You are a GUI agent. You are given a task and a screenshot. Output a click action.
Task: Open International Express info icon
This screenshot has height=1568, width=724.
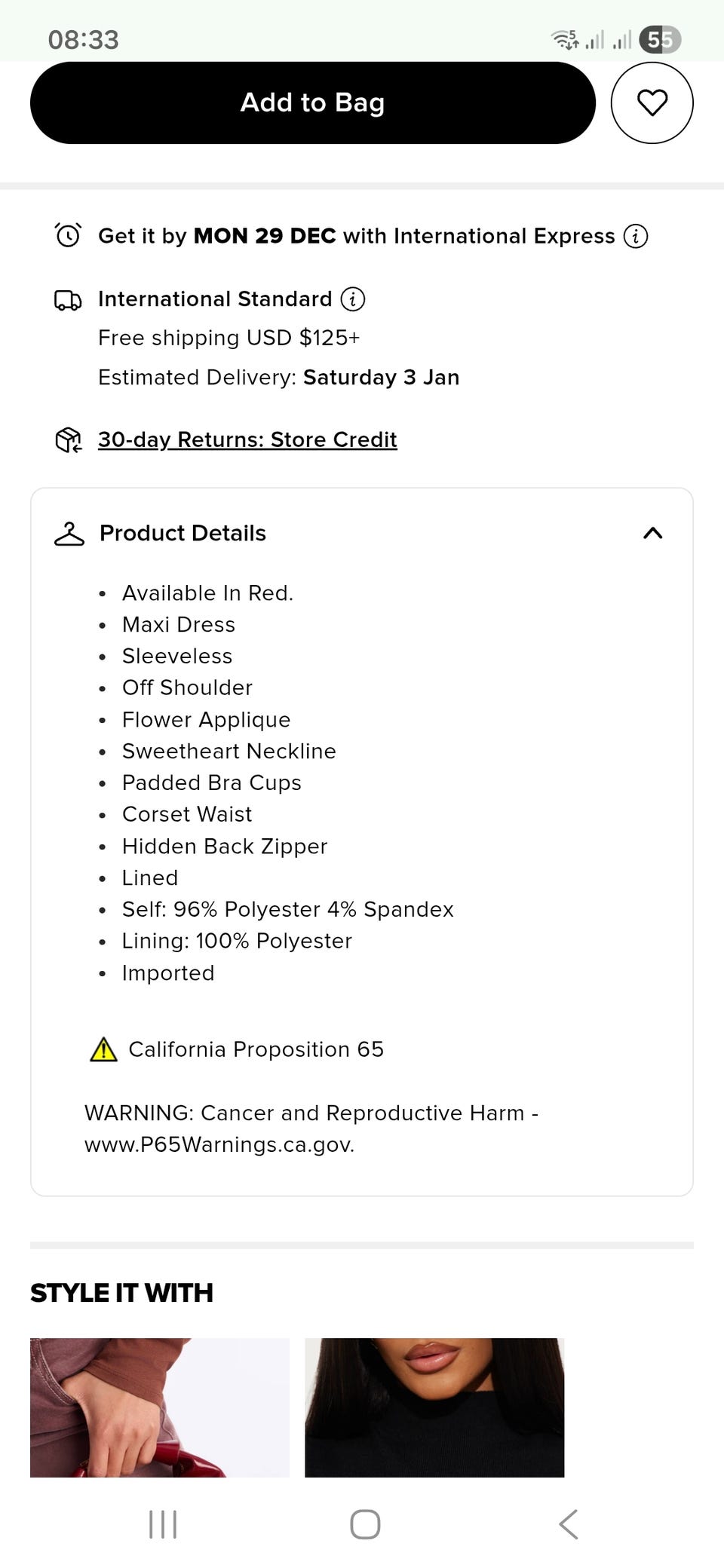636,236
